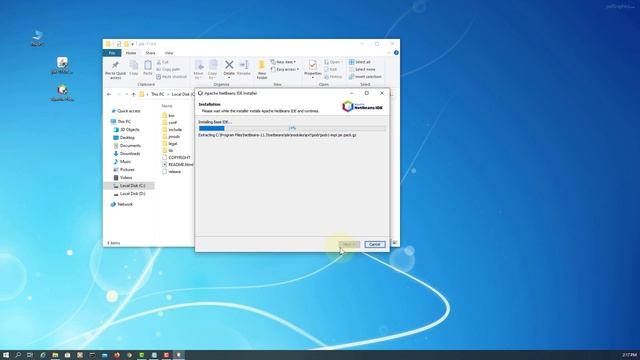Click the Up arrow in File Explorer
640x360 pixels.
pyautogui.click(x=133, y=94)
